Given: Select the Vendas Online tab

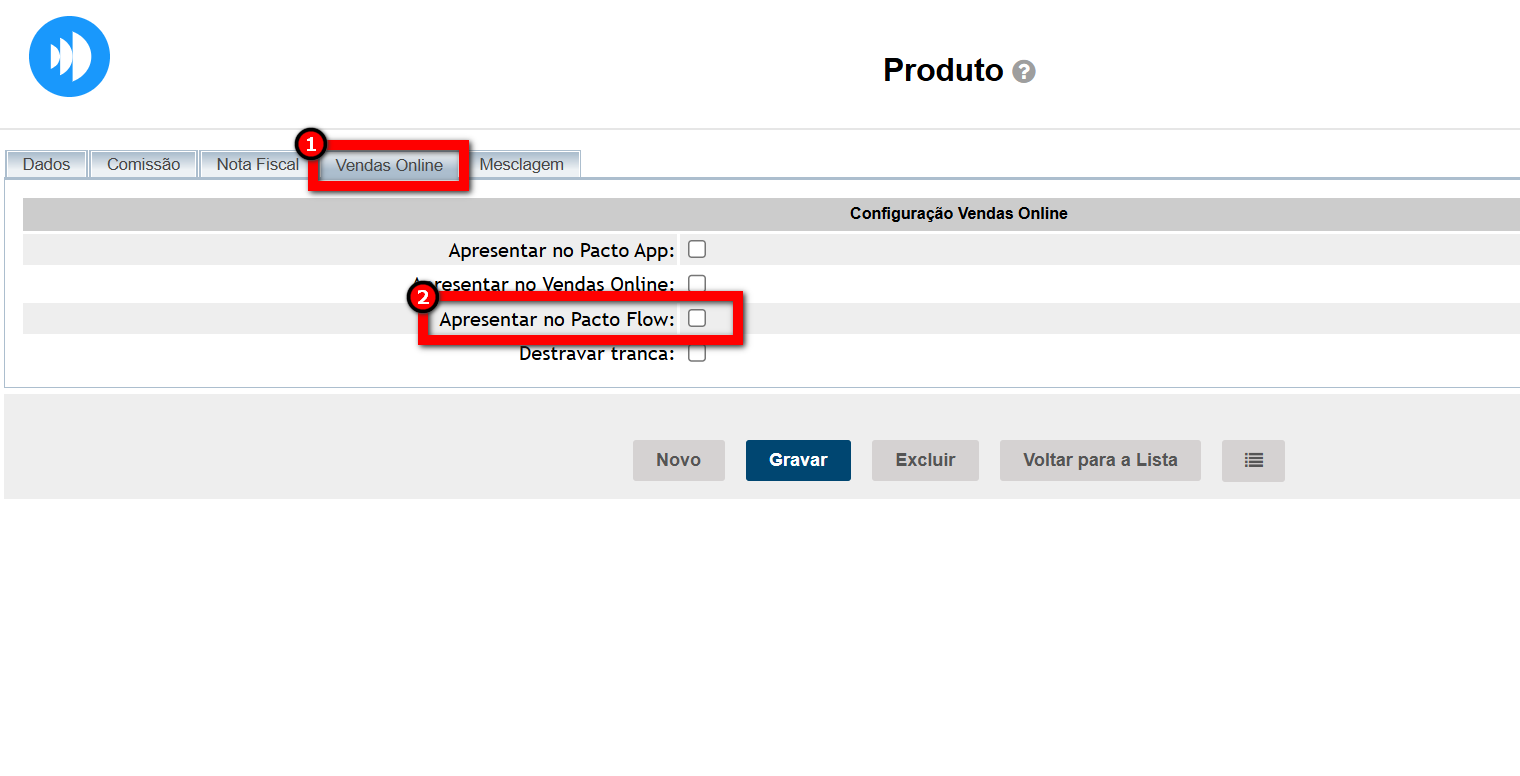Looking at the screenshot, I should point(389,165).
